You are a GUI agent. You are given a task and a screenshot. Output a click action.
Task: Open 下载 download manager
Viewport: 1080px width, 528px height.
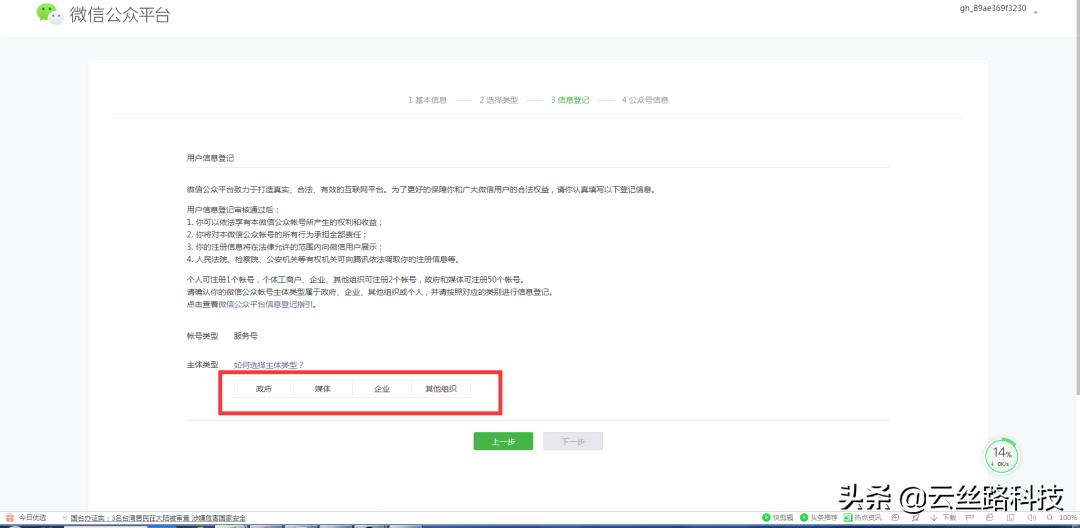coord(943,518)
